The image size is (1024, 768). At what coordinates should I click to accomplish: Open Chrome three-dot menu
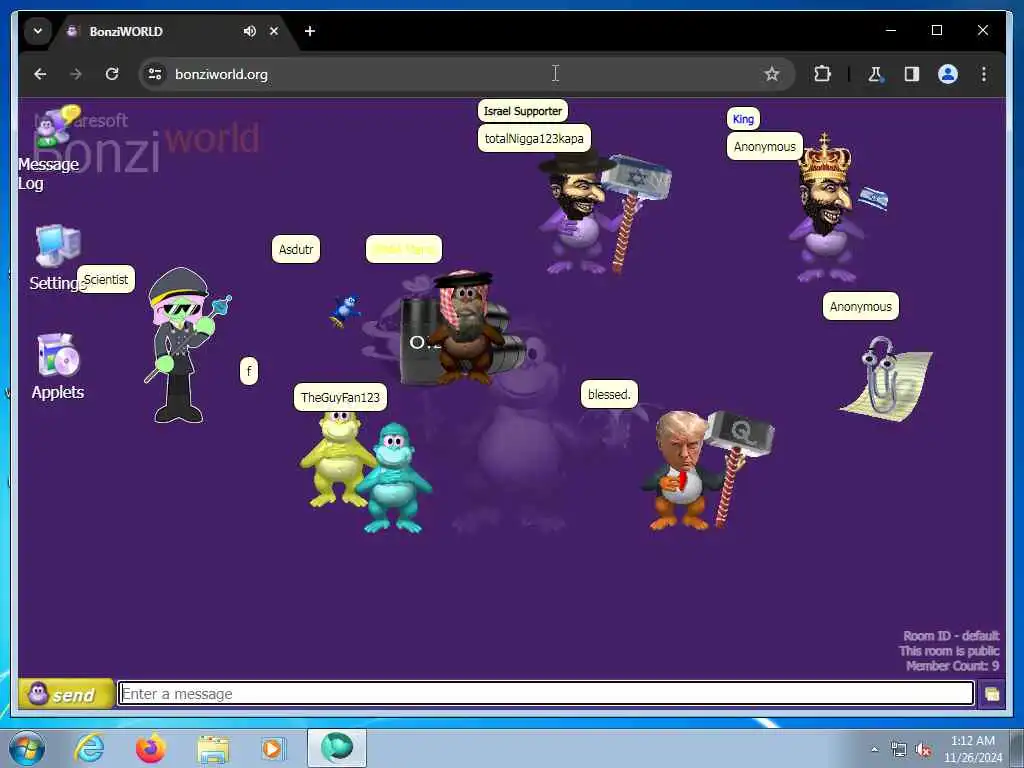984,74
